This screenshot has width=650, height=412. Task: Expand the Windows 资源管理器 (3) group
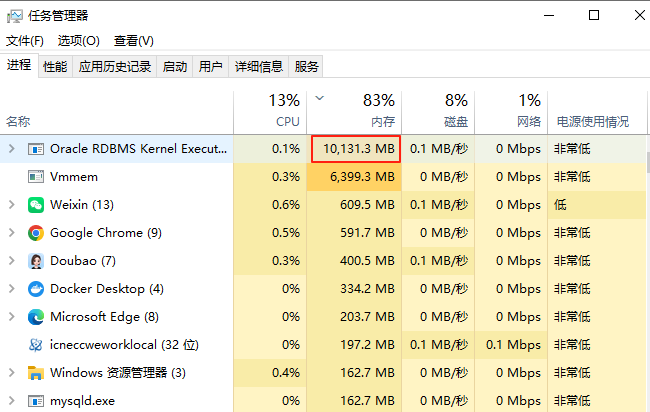point(12,373)
